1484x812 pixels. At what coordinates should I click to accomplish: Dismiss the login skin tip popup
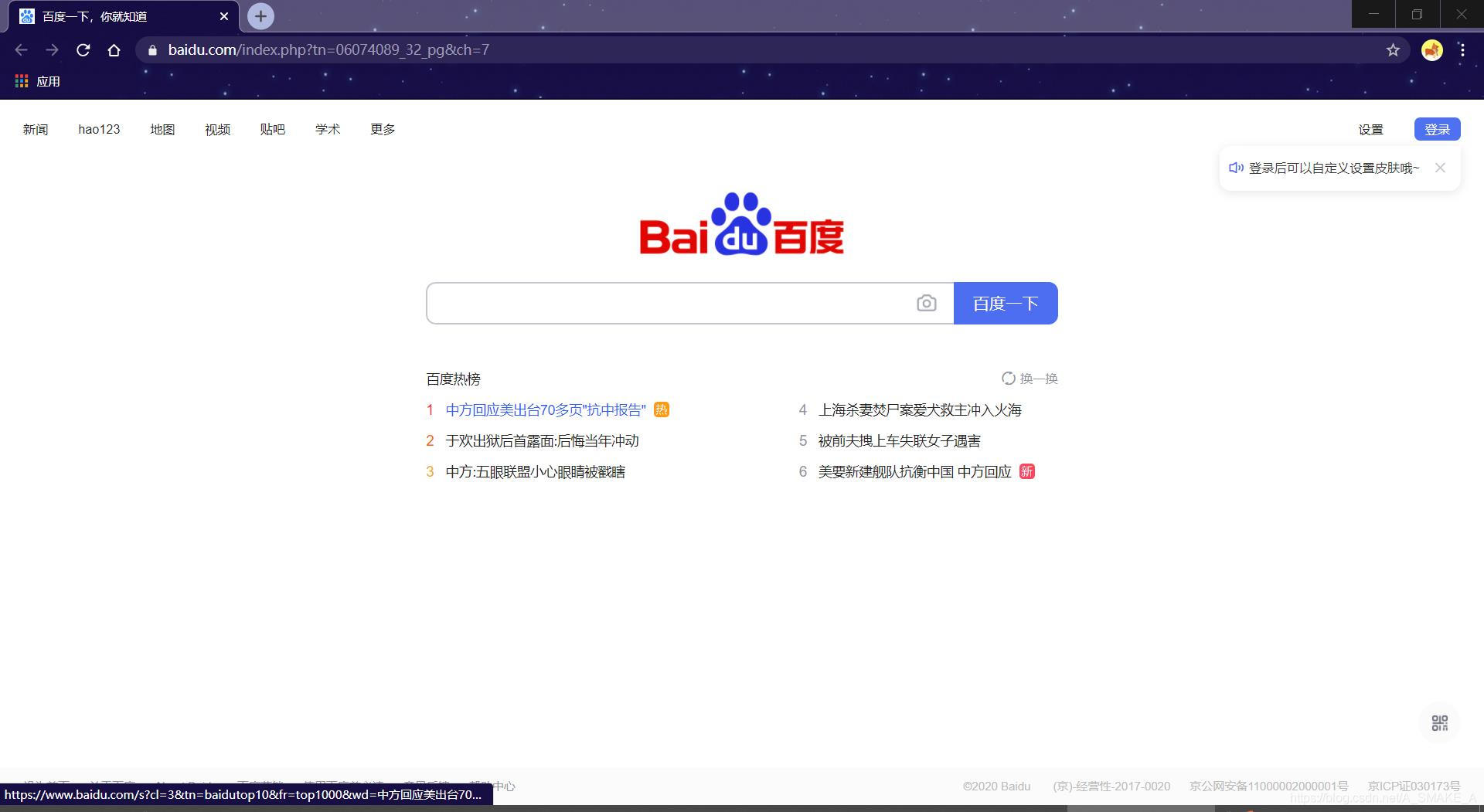(x=1440, y=168)
